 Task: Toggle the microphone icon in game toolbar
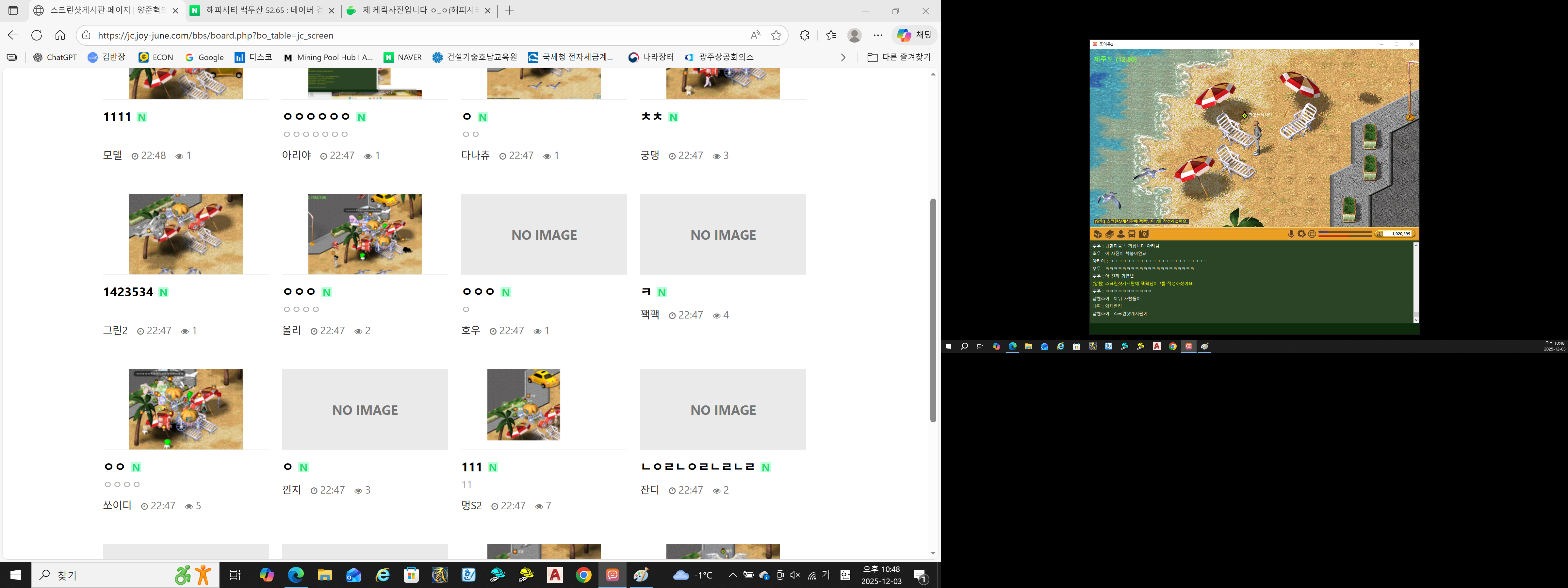tap(1291, 234)
